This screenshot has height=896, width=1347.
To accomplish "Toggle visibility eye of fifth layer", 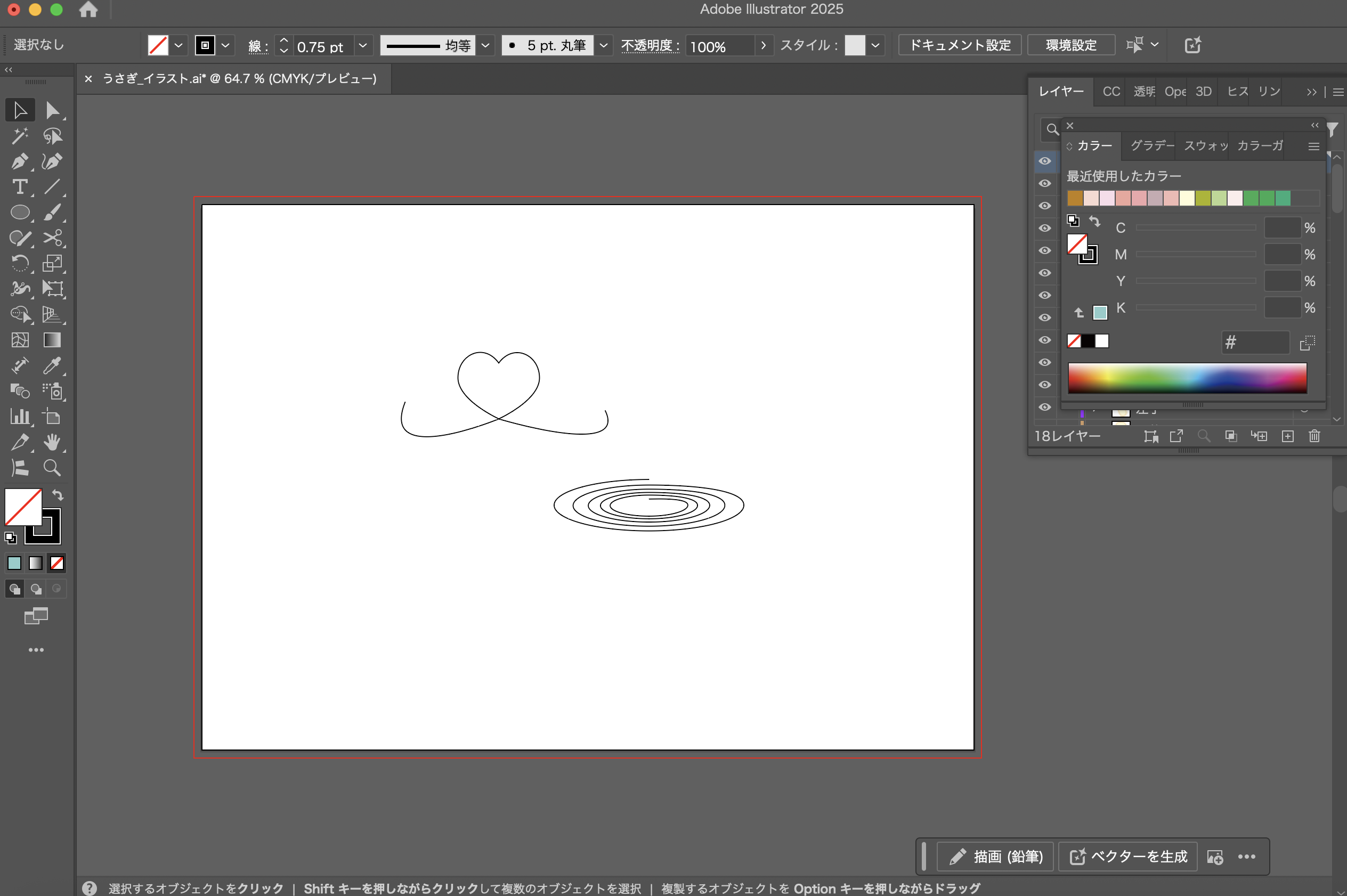I will pyautogui.click(x=1045, y=250).
